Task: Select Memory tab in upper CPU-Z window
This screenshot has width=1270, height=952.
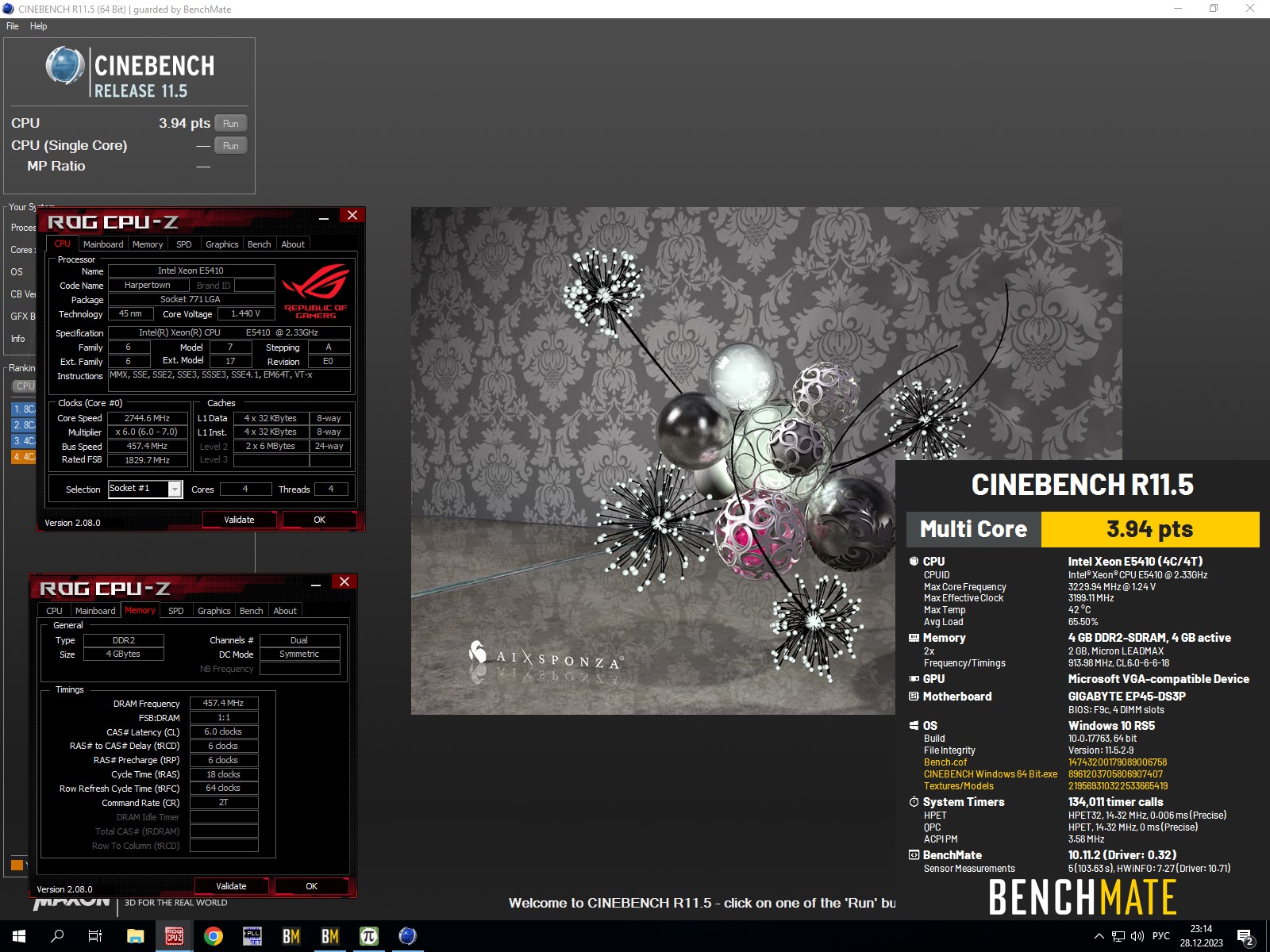Action: 148,244
